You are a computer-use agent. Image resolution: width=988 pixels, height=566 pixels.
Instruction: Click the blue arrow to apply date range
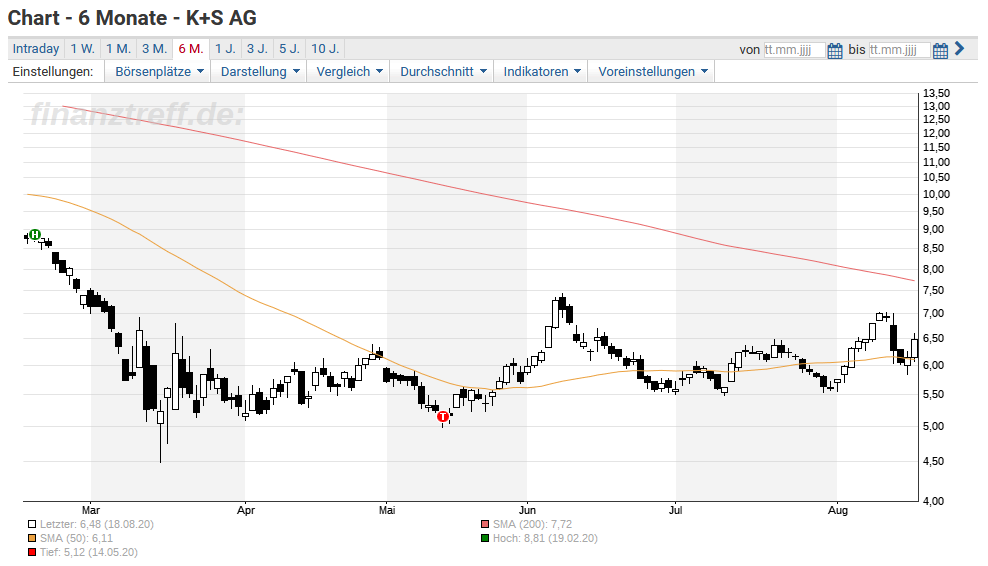[960, 49]
